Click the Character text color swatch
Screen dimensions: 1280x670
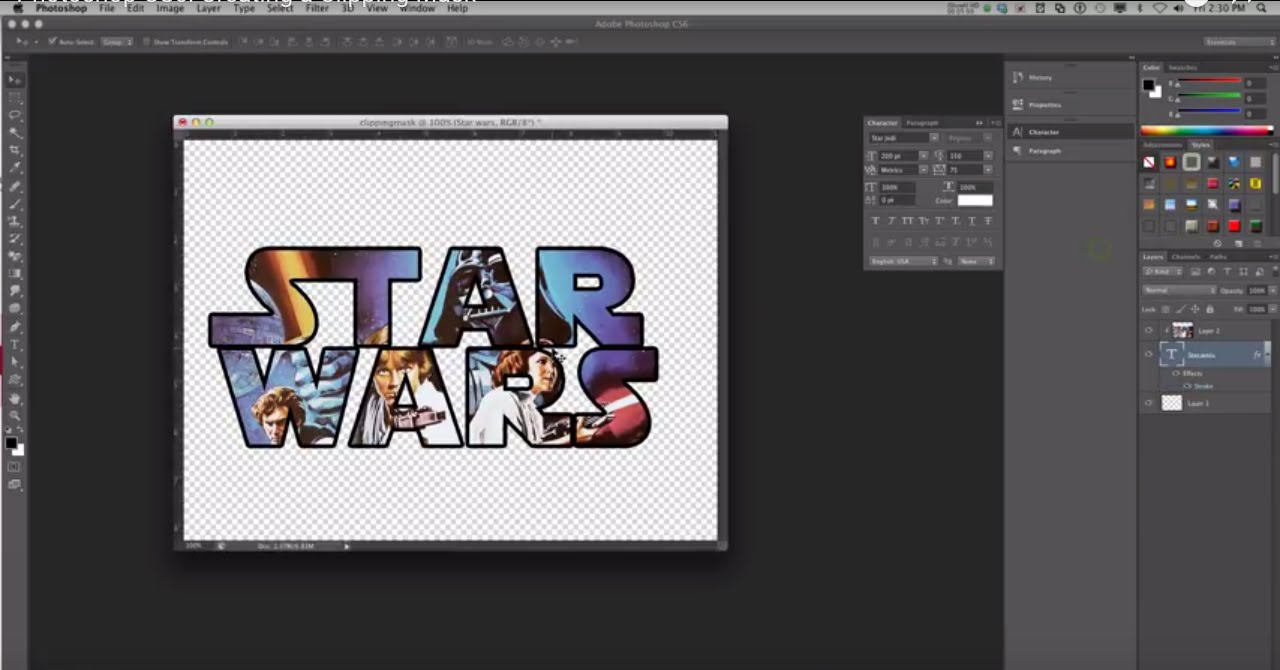coord(975,200)
